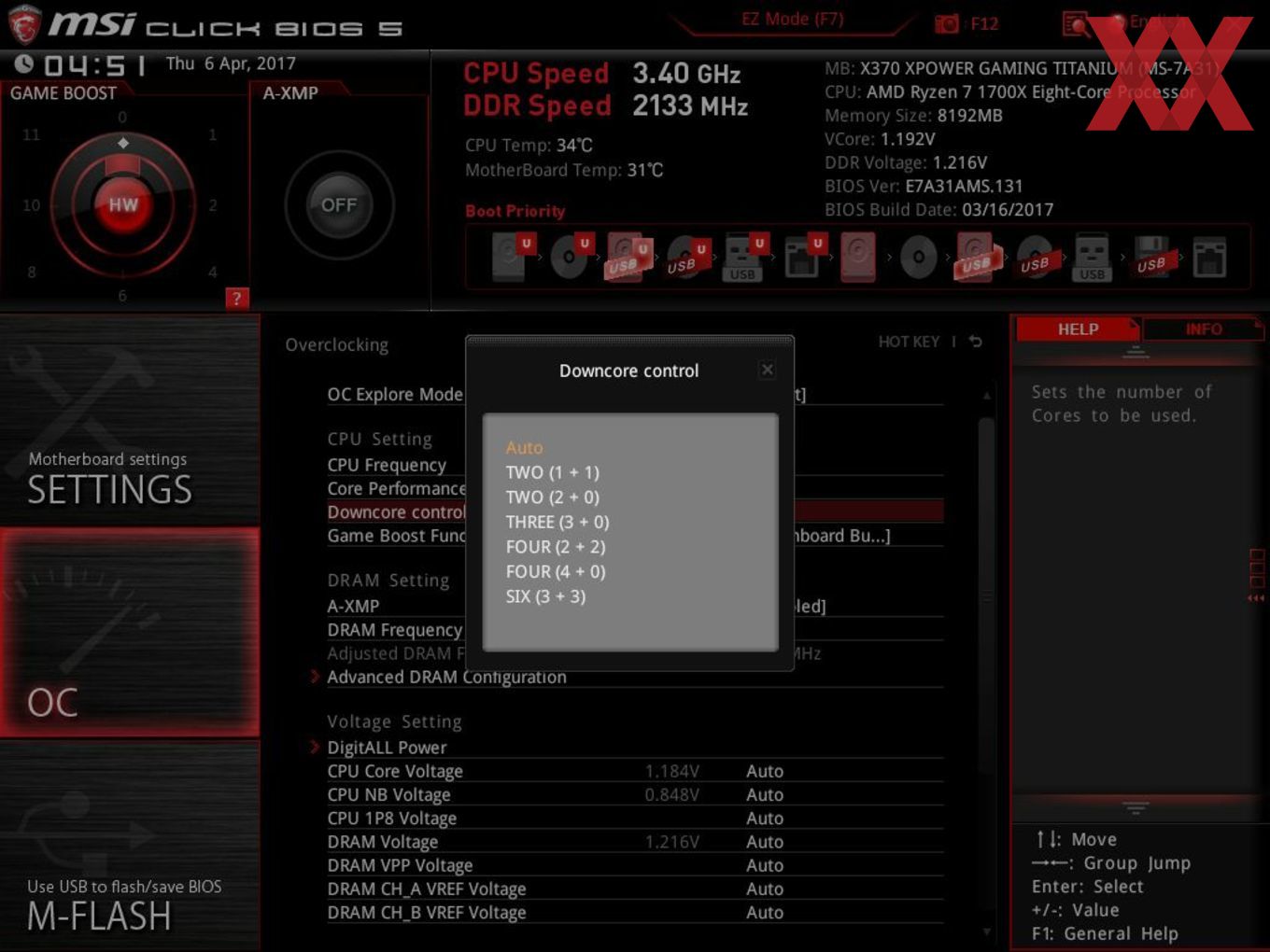Choose THREE (3 + 0) core option

[557, 522]
